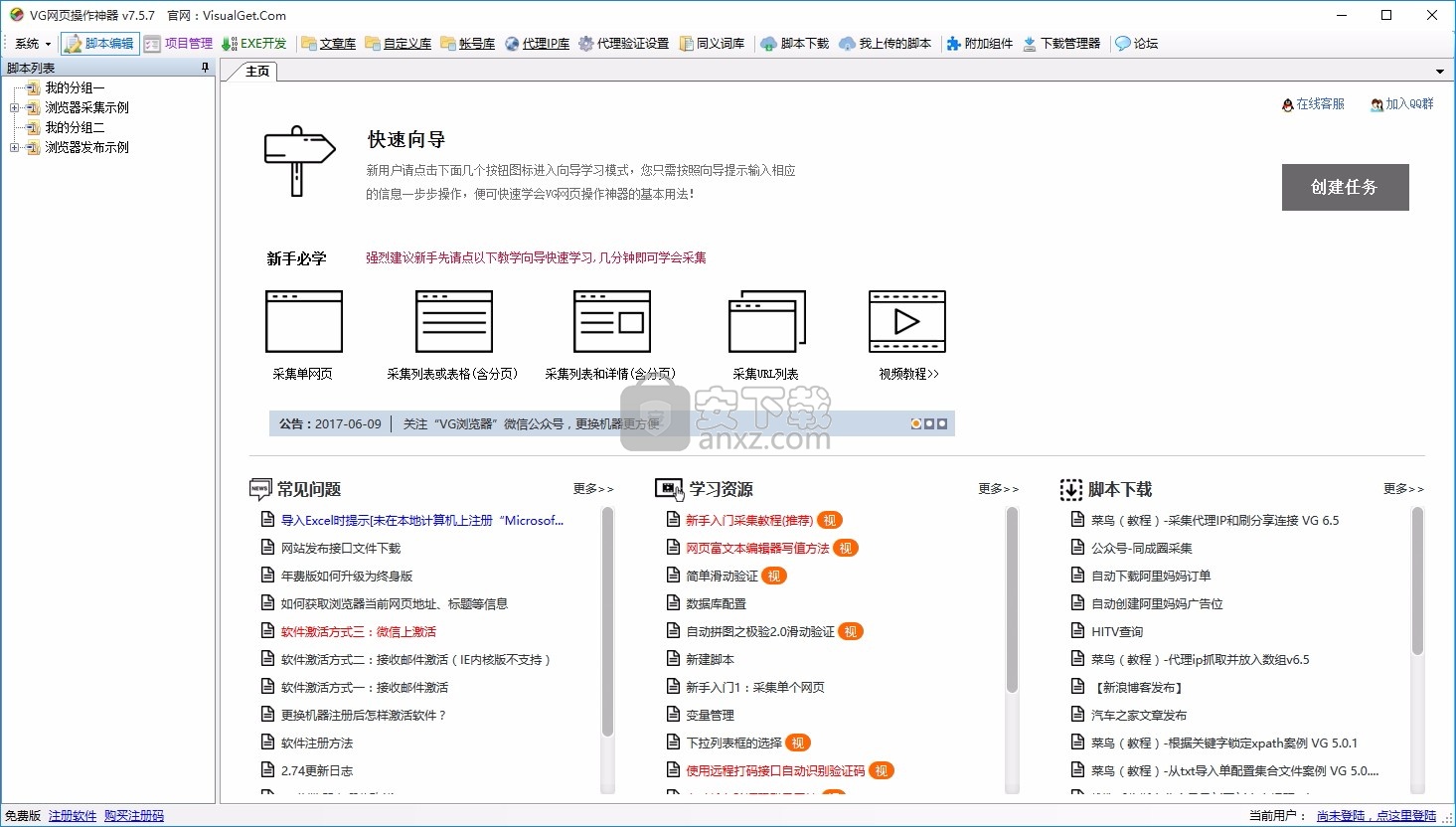Click 尚未登陆，点这里登陆 login link
1456x827 pixels.
[x=1376, y=816]
